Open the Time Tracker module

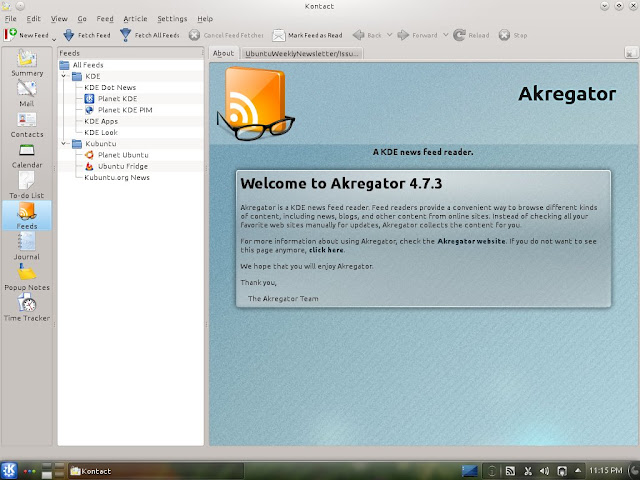[x=27, y=308]
